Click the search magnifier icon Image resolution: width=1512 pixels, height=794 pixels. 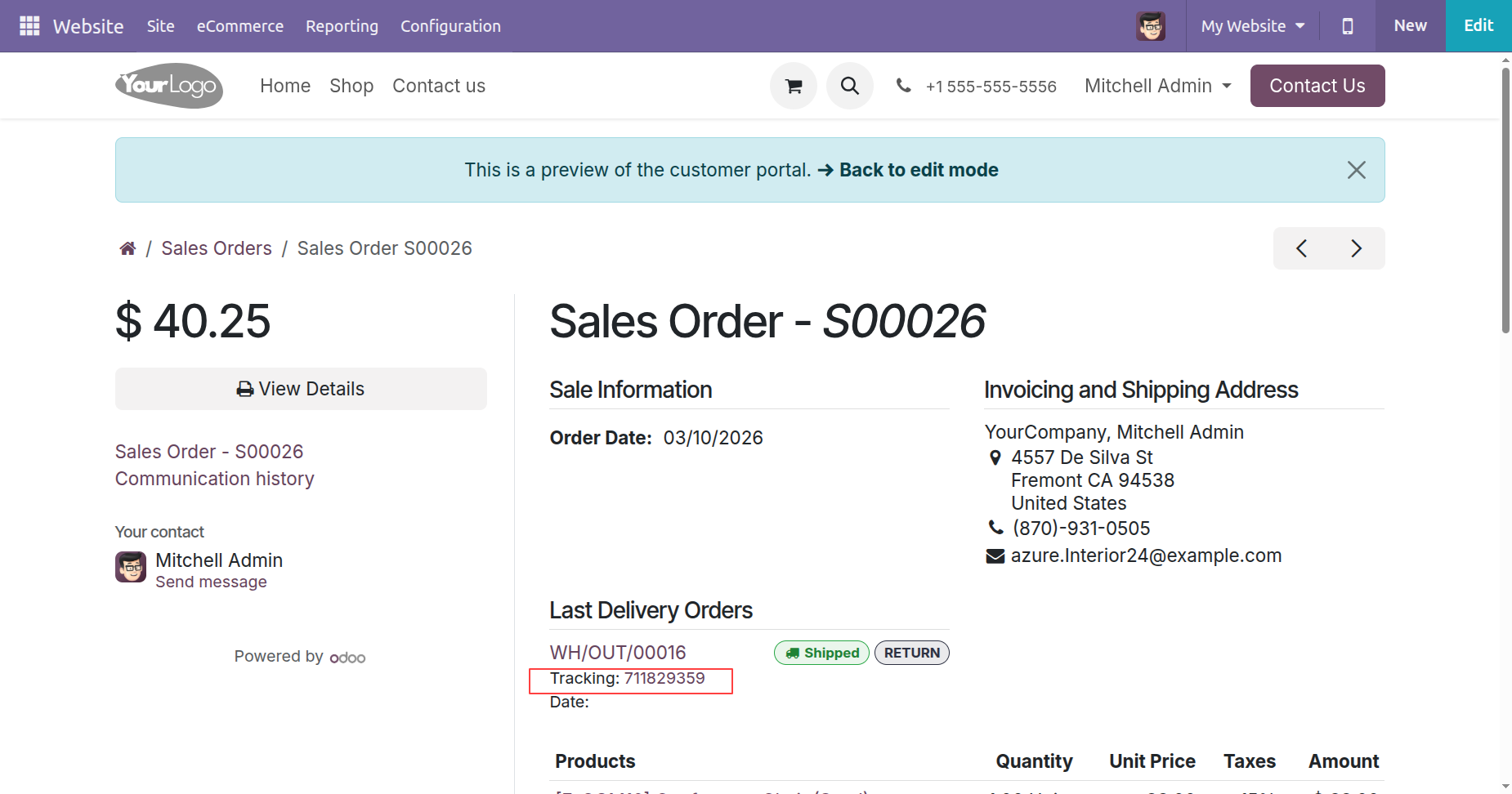pos(849,86)
